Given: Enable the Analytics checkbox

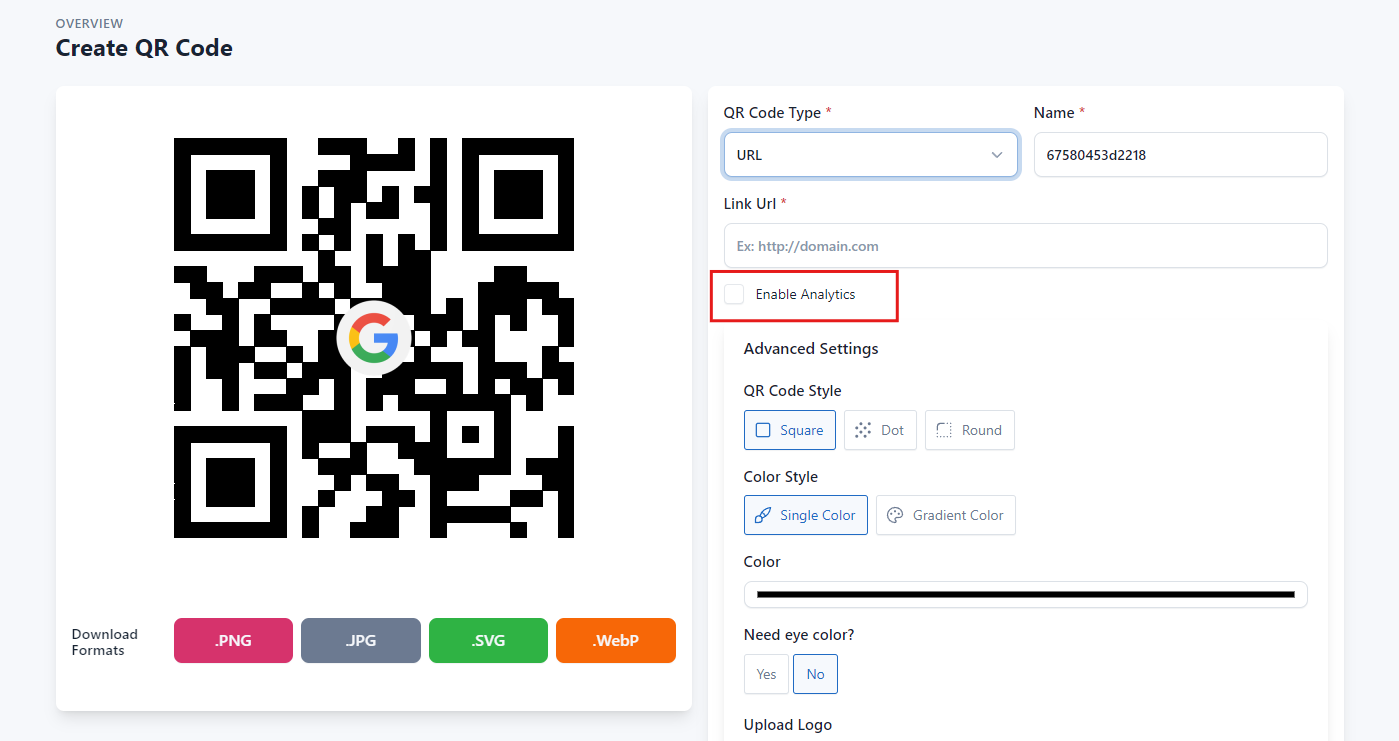Looking at the screenshot, I should 734,294.
